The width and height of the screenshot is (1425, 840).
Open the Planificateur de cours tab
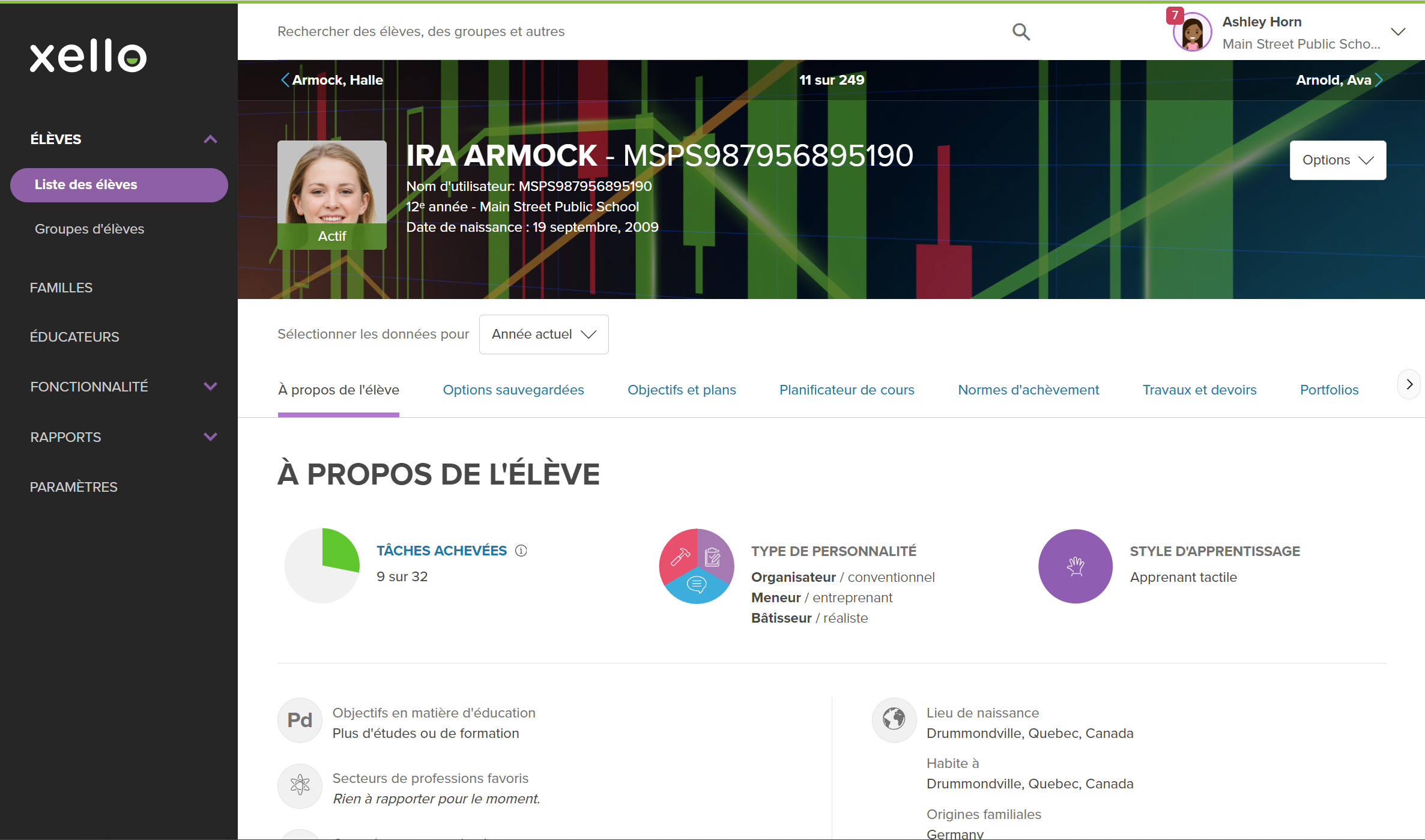[847, 390]
